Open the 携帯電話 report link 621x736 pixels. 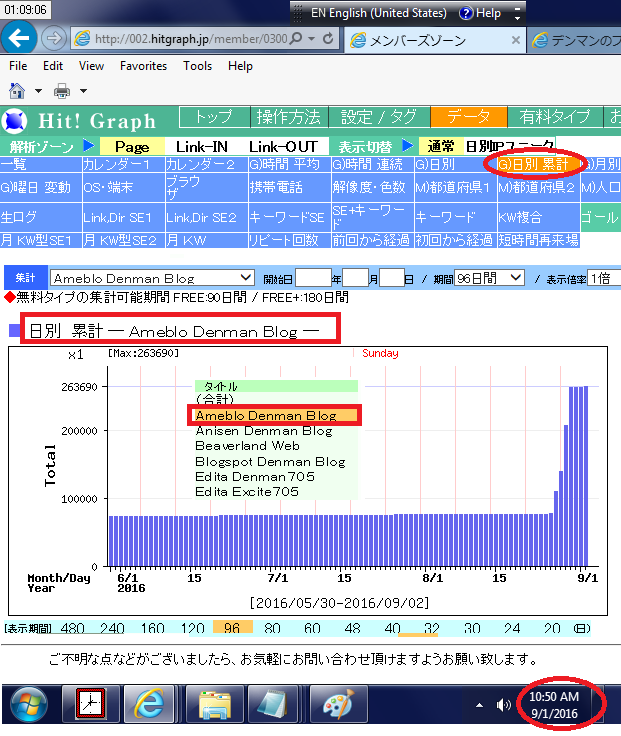[290, 187]
